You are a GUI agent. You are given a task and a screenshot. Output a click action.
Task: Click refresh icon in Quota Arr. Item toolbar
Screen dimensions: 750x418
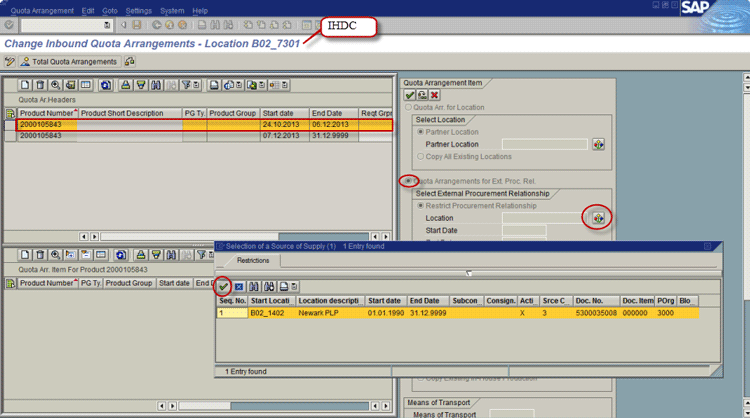(121, 255)
